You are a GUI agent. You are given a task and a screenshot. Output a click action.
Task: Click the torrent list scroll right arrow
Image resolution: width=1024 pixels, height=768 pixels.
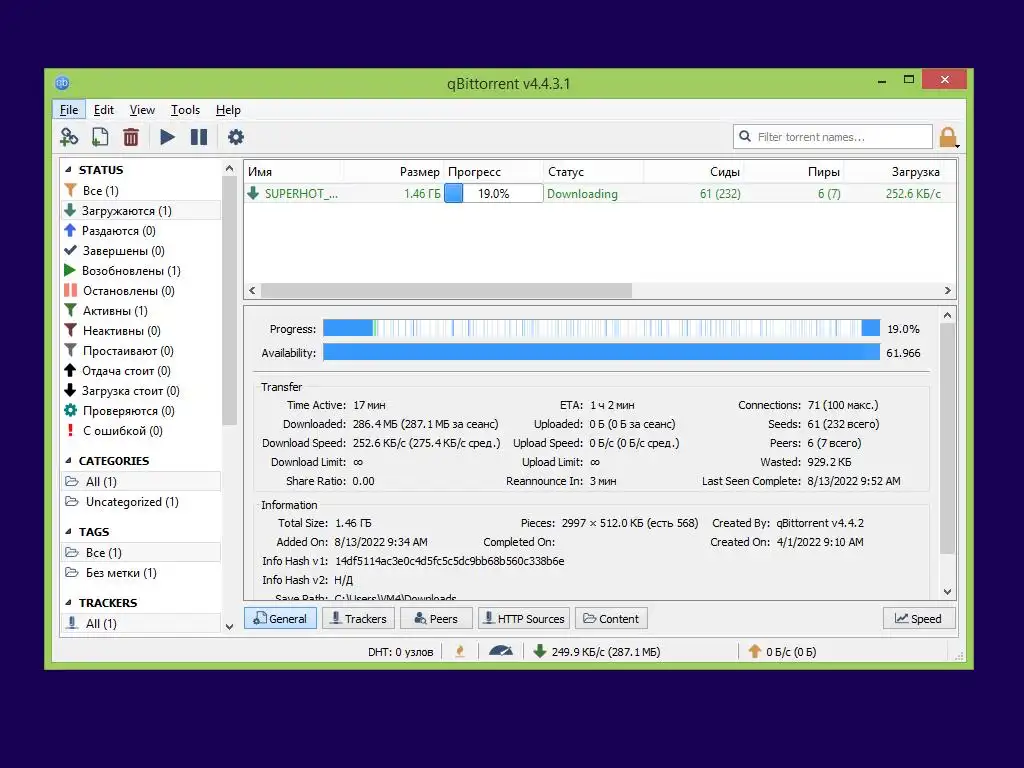point(948,291)
